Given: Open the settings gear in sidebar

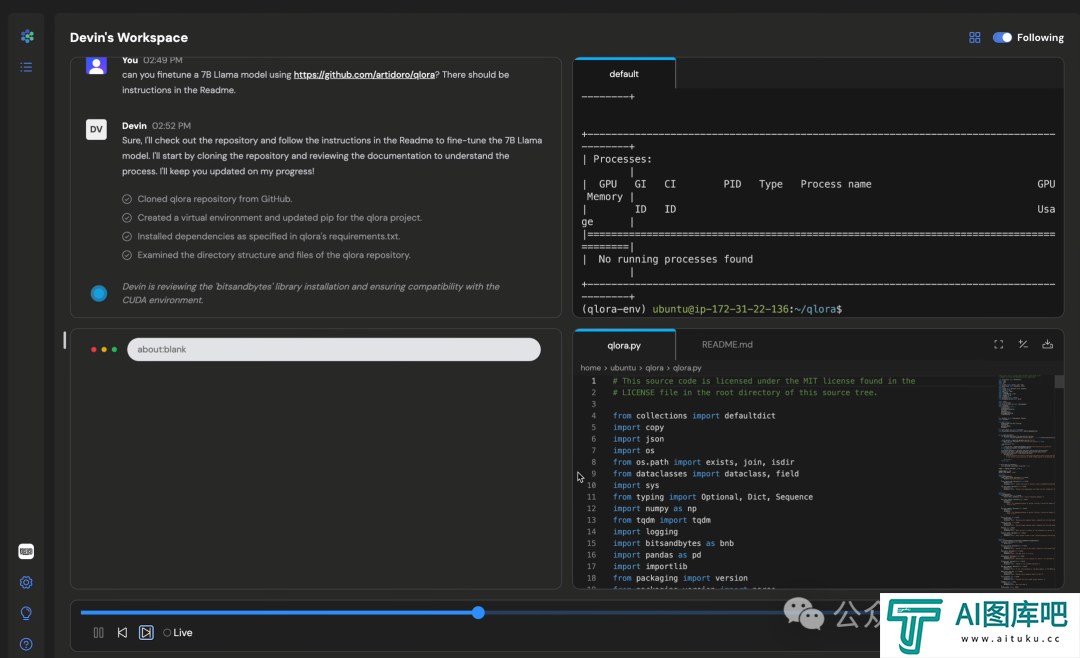Looking at the screenshot, I should 26,582.
